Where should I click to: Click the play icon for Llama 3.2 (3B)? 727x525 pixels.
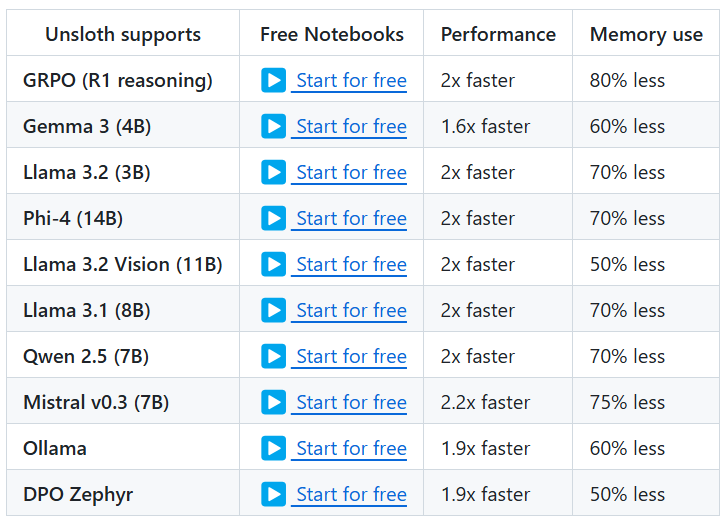pos(273,172)
